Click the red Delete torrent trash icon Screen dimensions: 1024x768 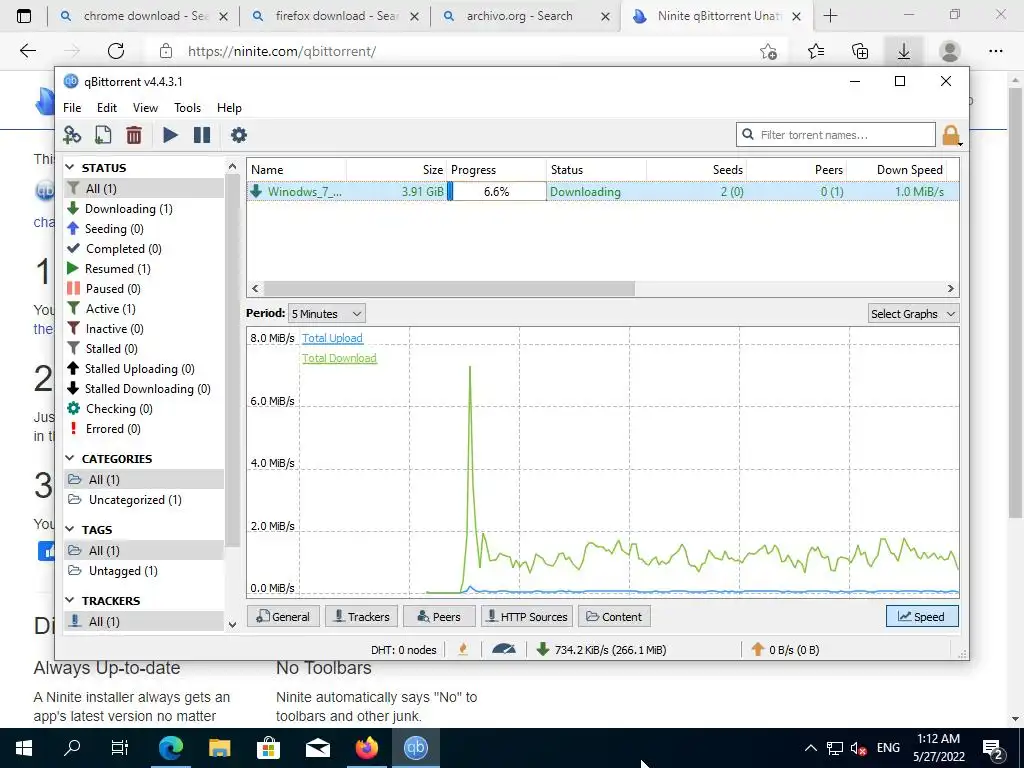[x=134, y=135]
